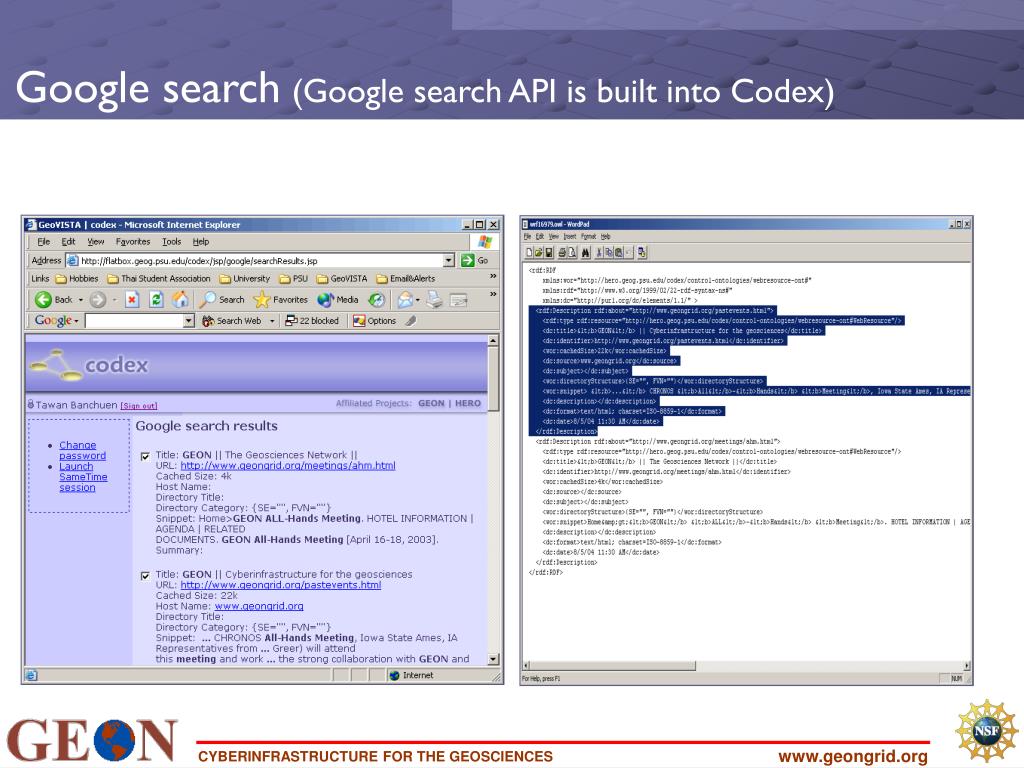Screen dimensions: 1024x768
Task: Click Print icon in WordPad toolbar
Action: click(562, 252)
